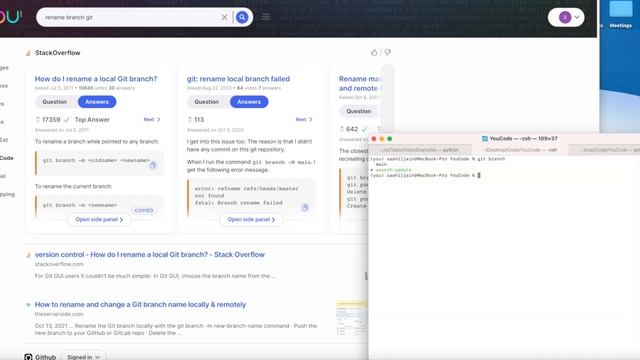Click theserverside result thumbnail image

point(352,318)
